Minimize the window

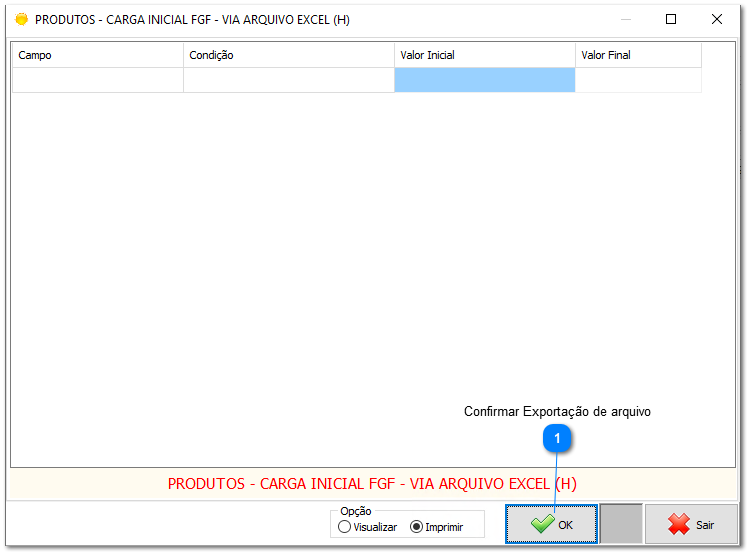(x=626, y=19)
